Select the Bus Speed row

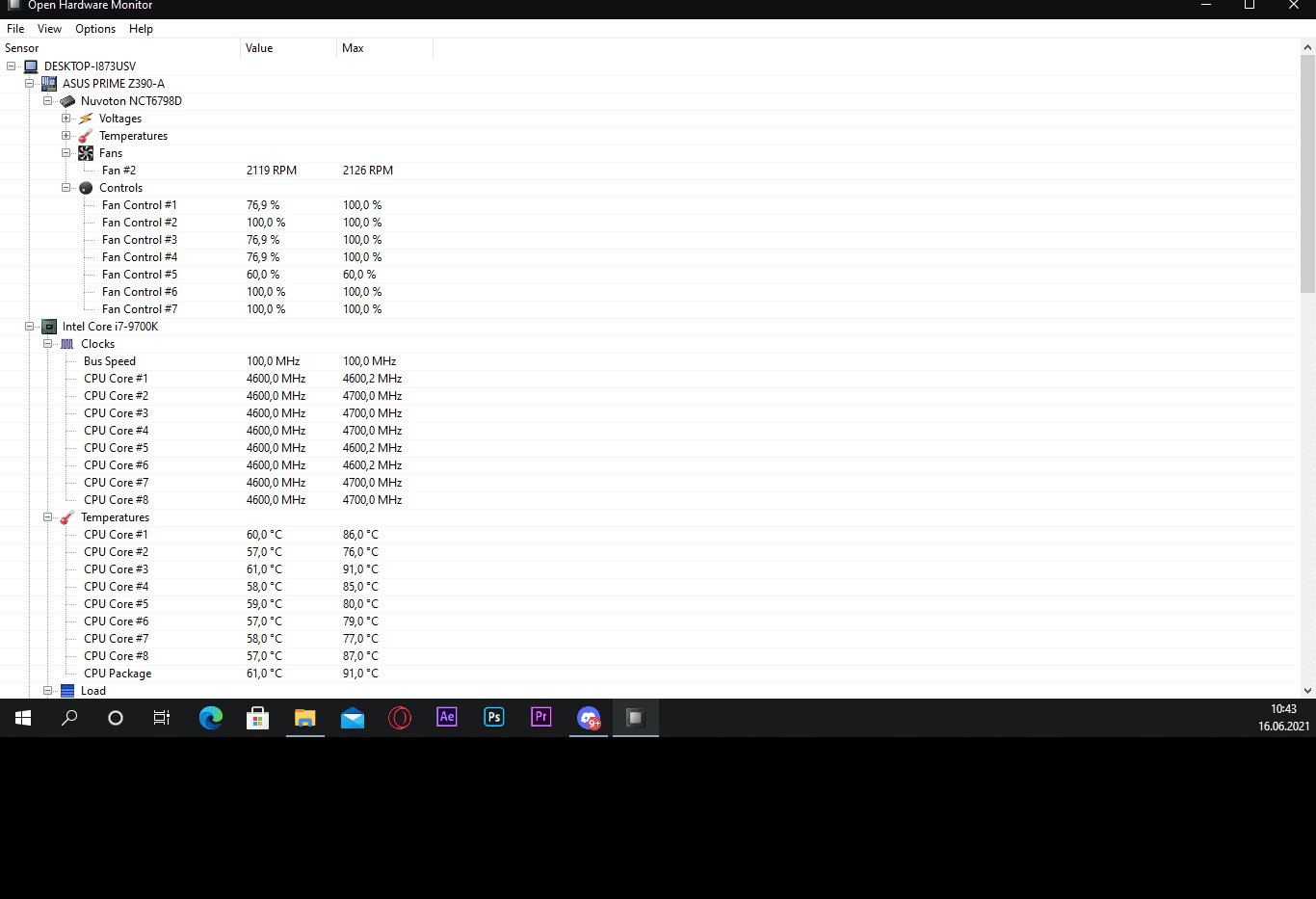click(x=650, y=361)
